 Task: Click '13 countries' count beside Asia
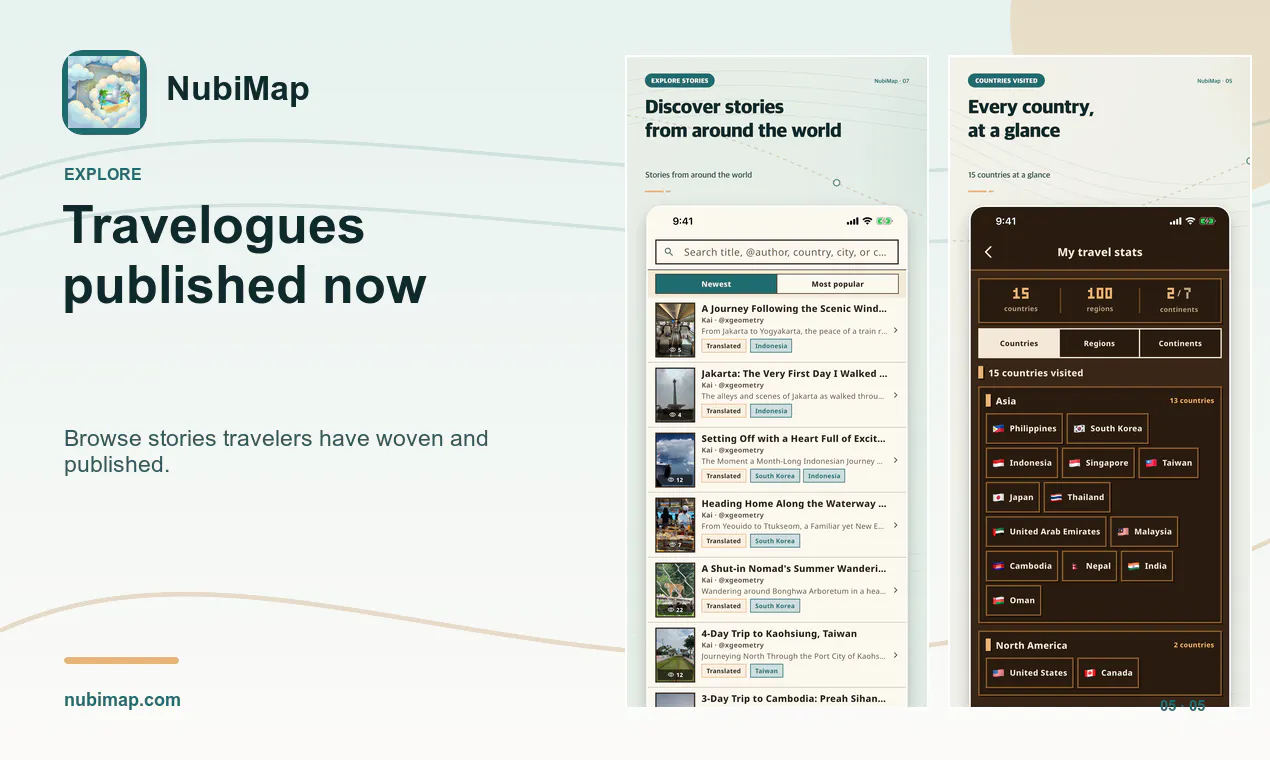[1192, 401]
